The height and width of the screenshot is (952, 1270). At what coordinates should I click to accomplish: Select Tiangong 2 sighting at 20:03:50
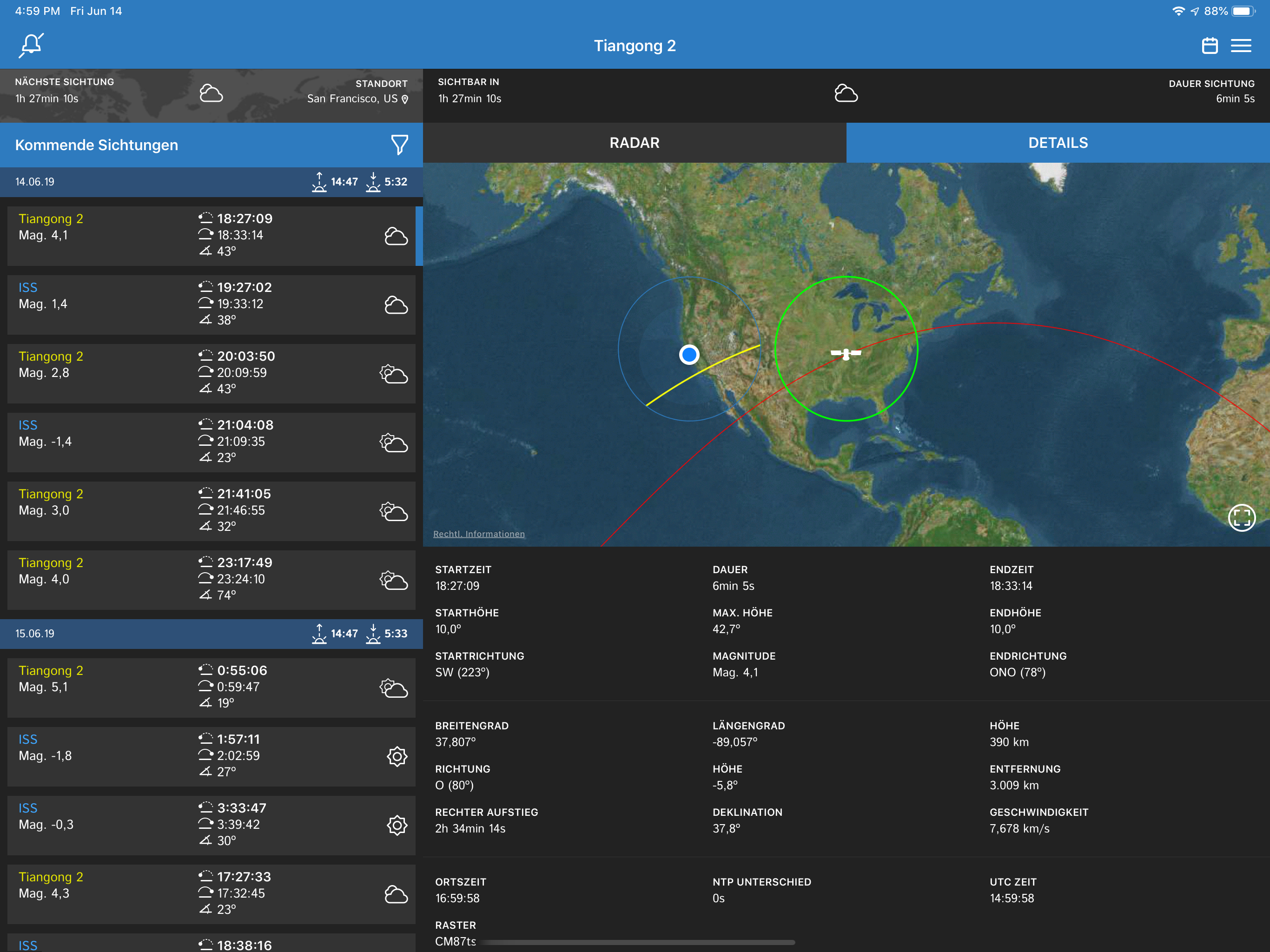(212, 374)
